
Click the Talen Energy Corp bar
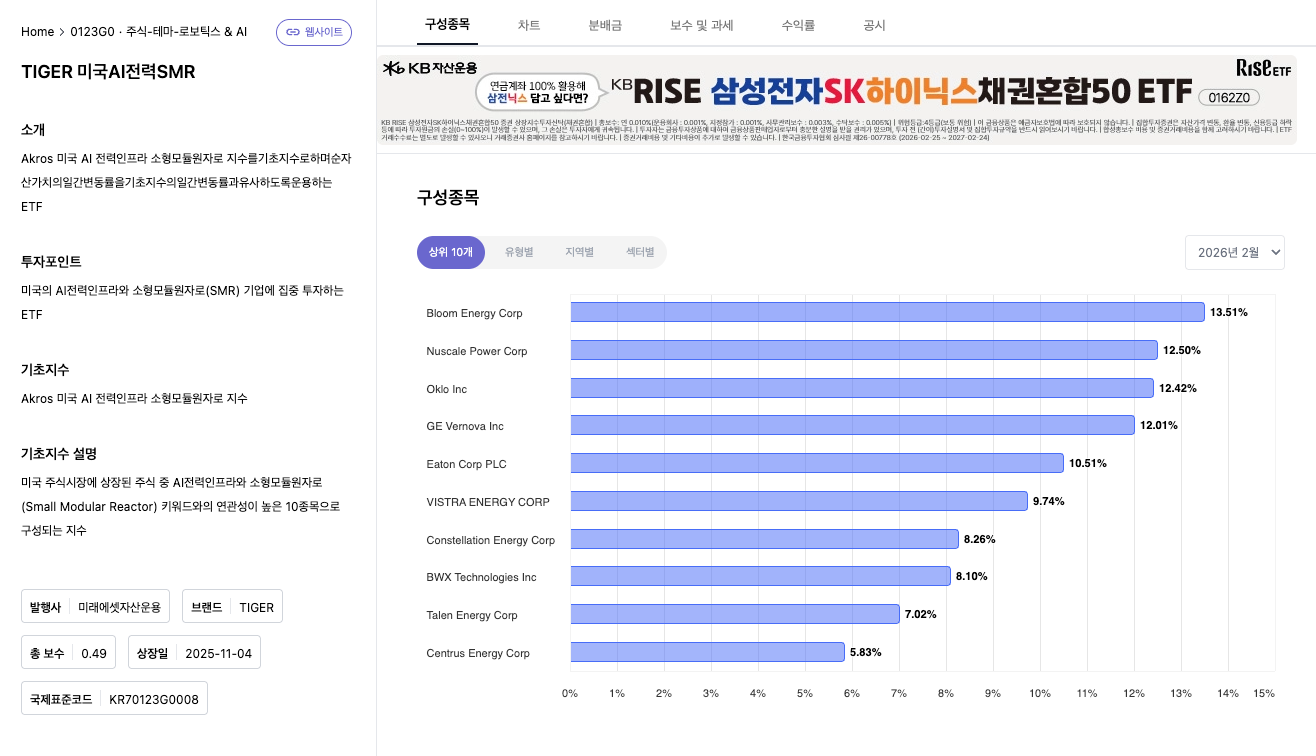click(x=735, y=614)
